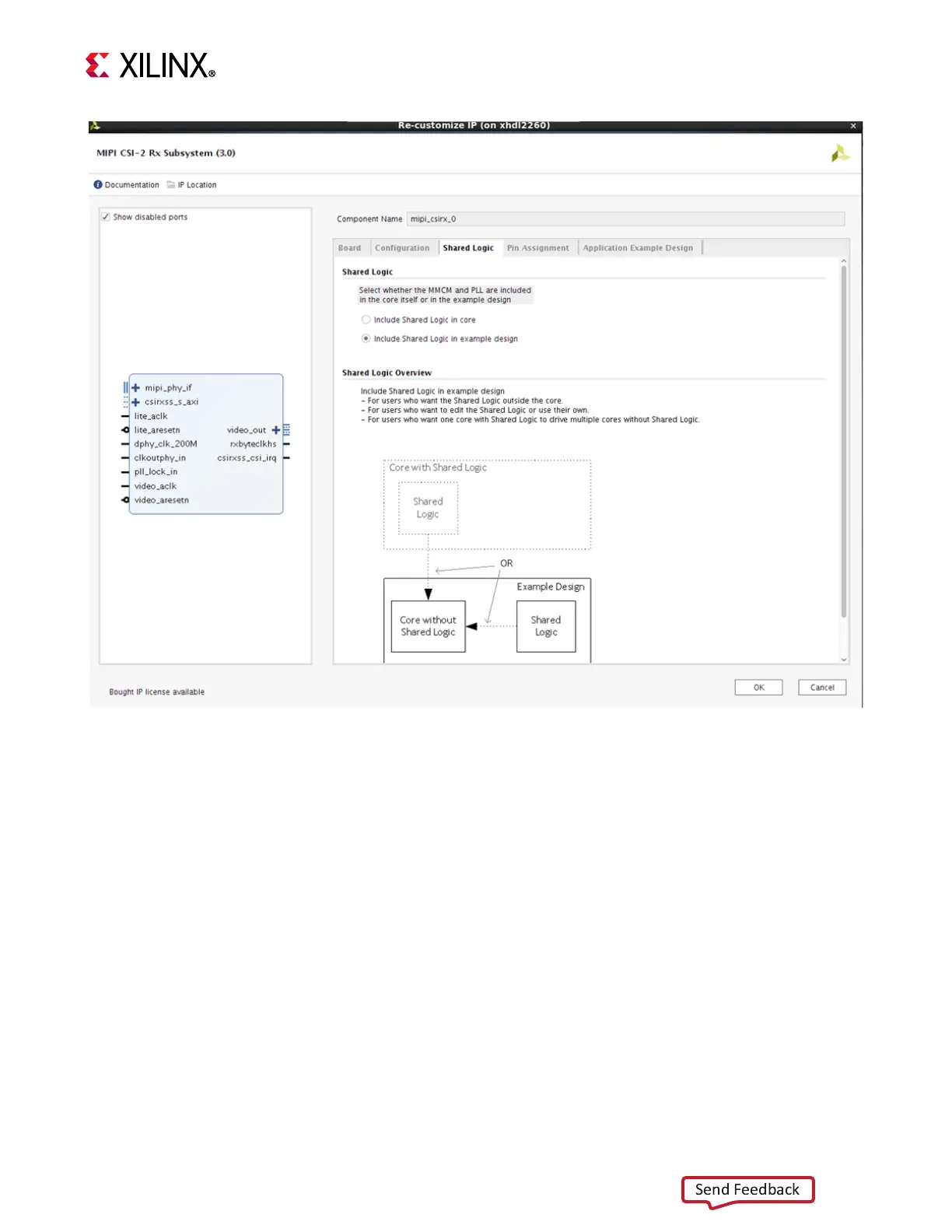Select the Shared Logic tab

[x=468, y=248]
